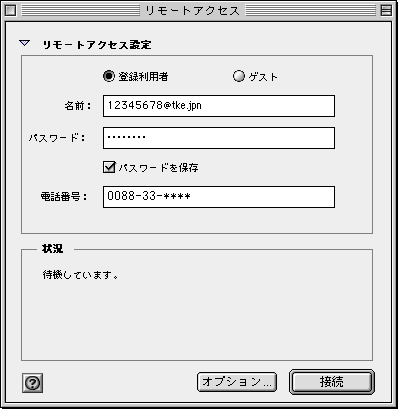
Task: Click the 状況 section heading
Action: (x=52, y=249)
